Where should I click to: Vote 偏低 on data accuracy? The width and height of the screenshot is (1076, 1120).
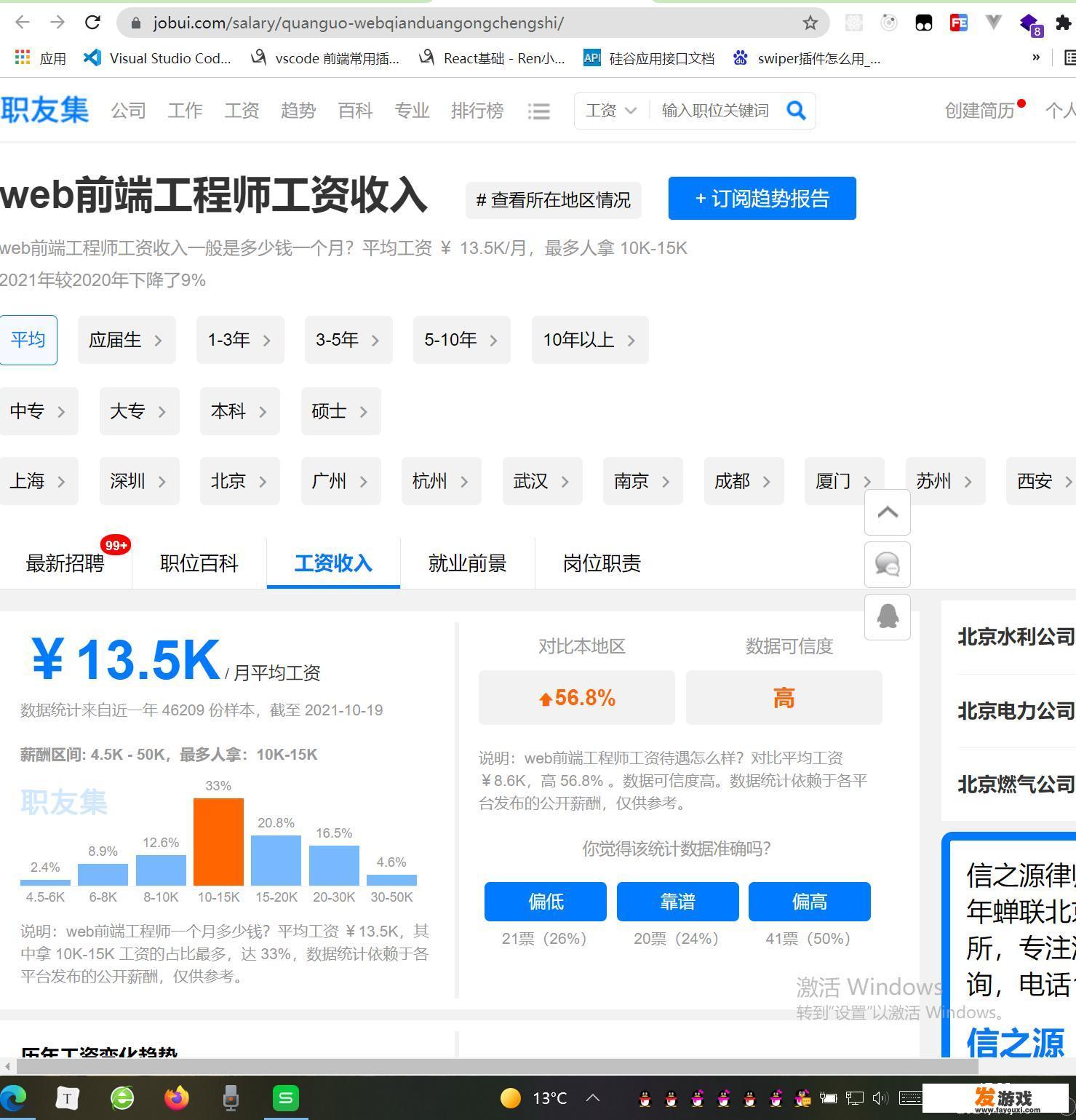tap(546, 902)
